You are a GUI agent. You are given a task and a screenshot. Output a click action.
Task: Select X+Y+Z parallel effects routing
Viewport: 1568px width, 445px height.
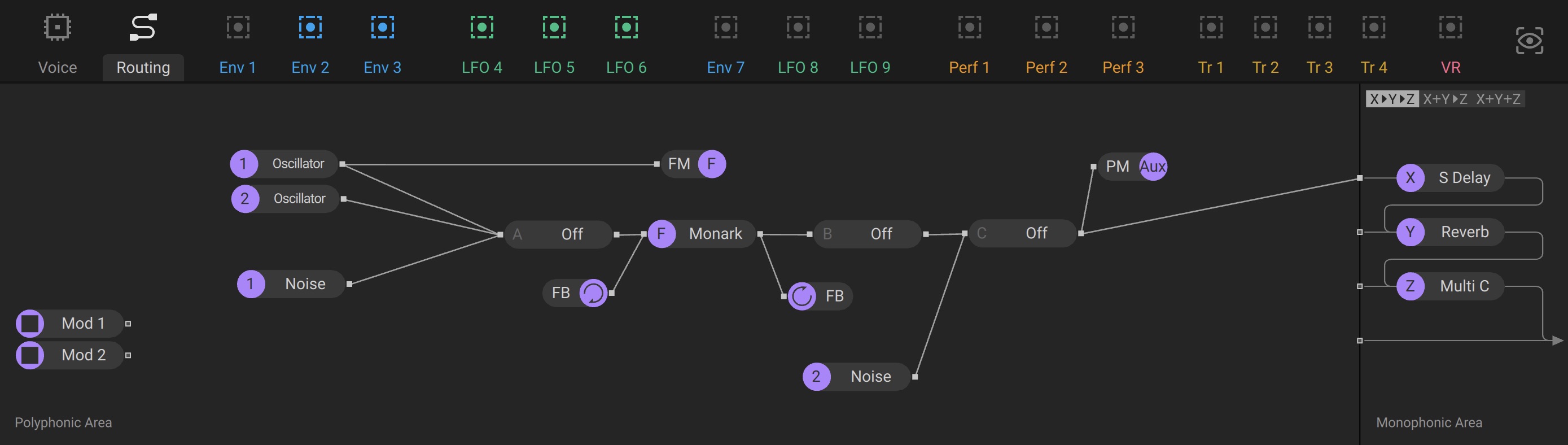pos(1498,99)
